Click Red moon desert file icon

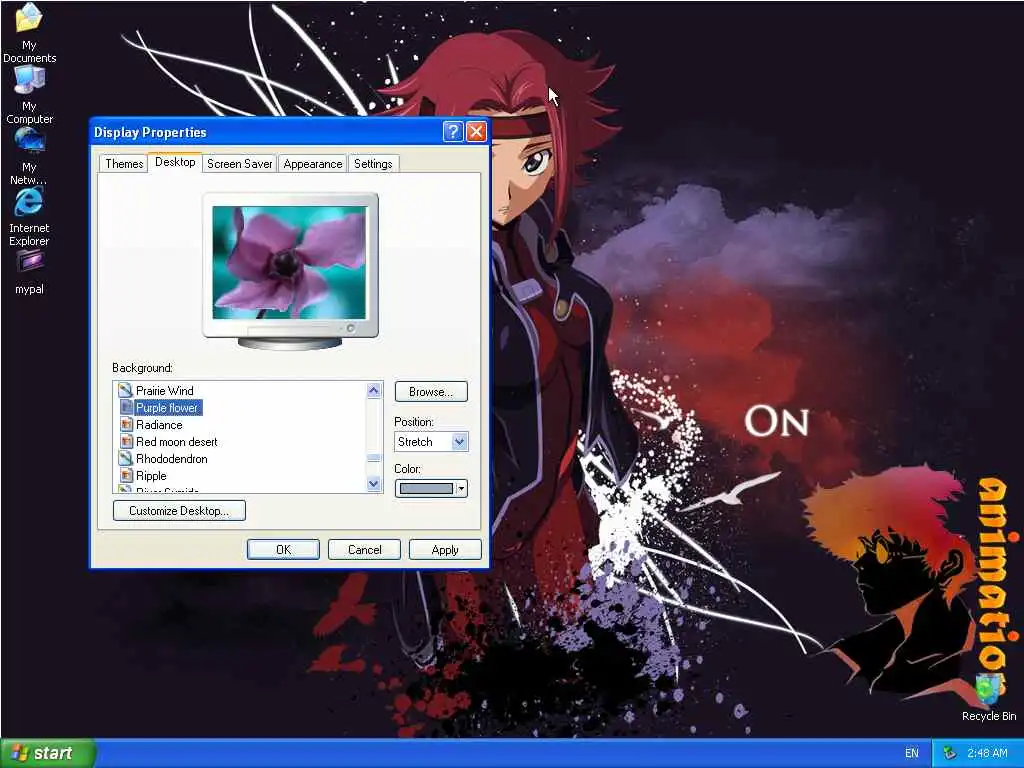[127, 441]
